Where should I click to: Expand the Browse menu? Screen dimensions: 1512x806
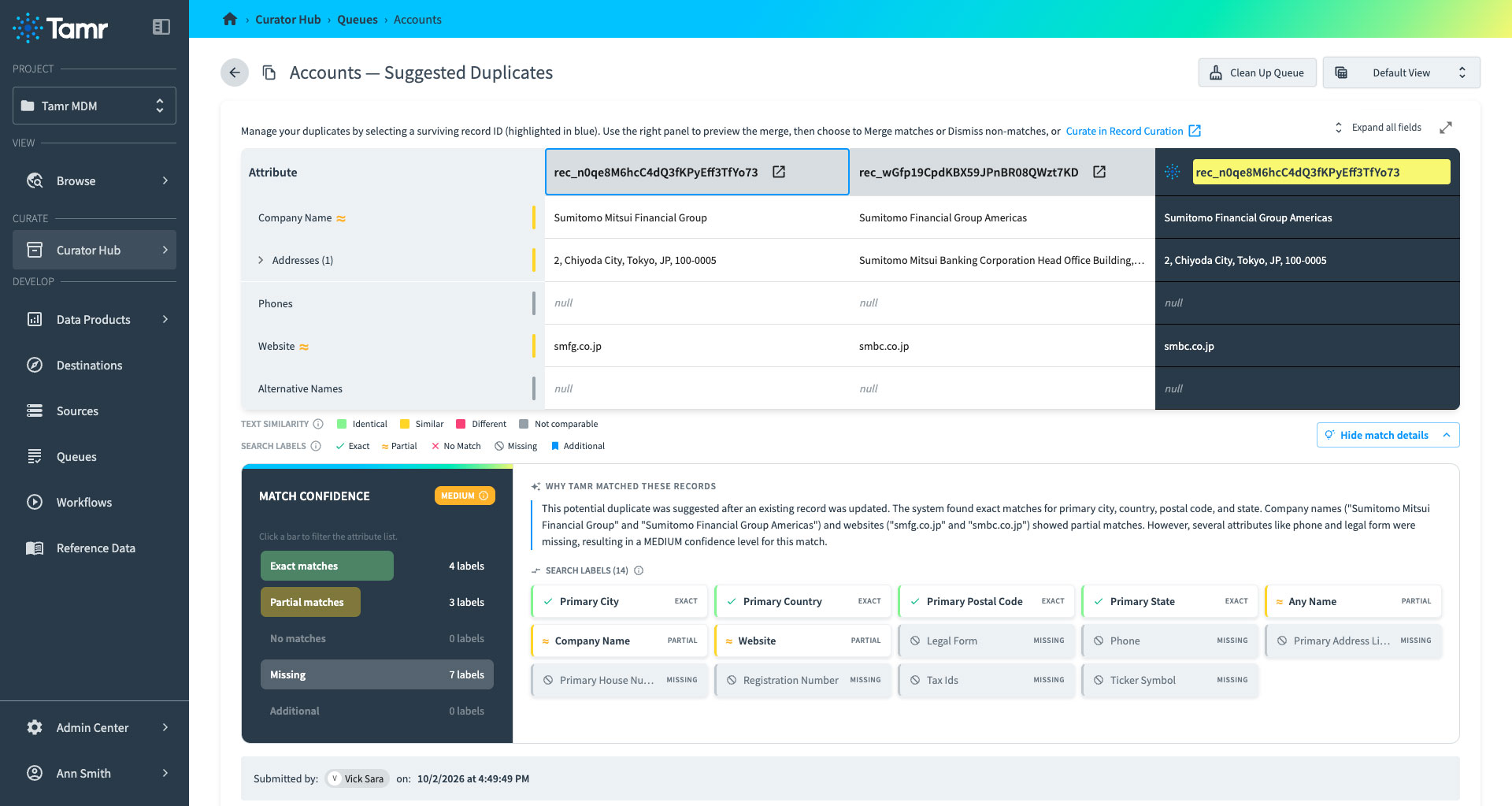94,181
